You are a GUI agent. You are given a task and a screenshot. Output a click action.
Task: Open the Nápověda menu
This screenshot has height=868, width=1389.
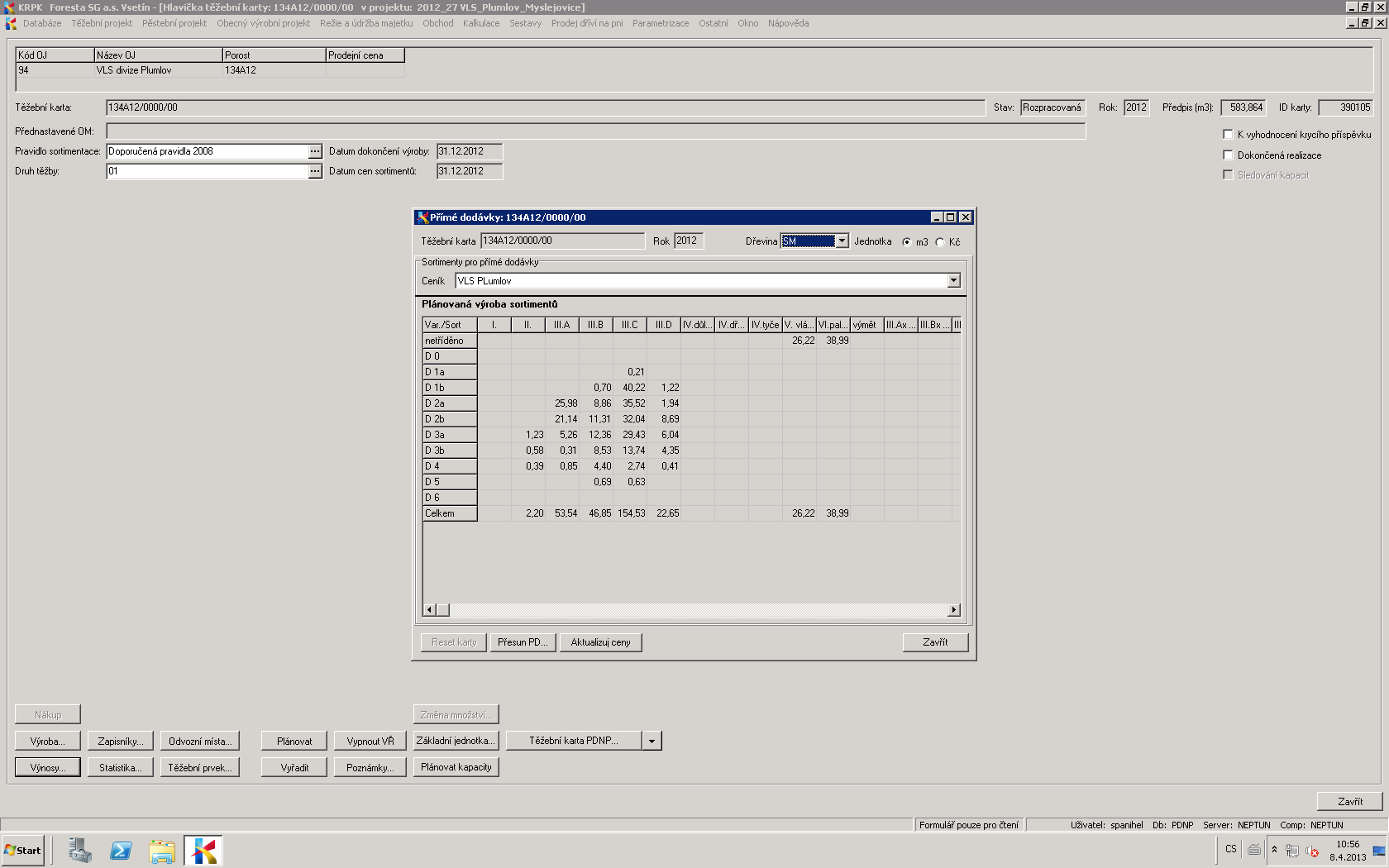click(x=788, y=23)
